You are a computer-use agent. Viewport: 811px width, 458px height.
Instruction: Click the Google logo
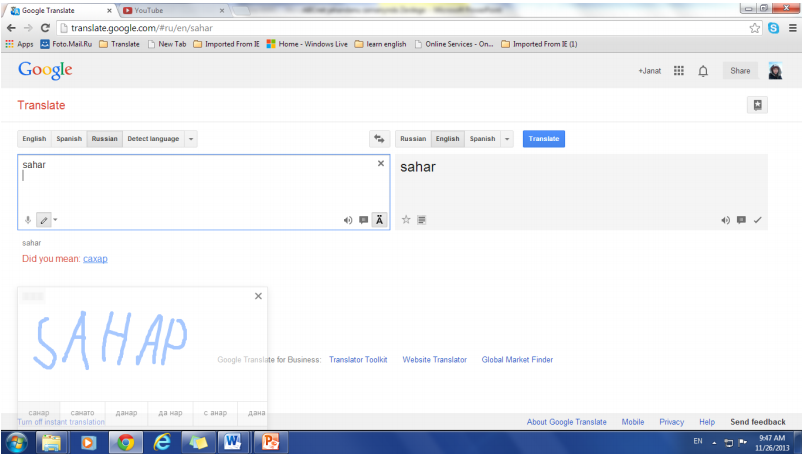45,70
